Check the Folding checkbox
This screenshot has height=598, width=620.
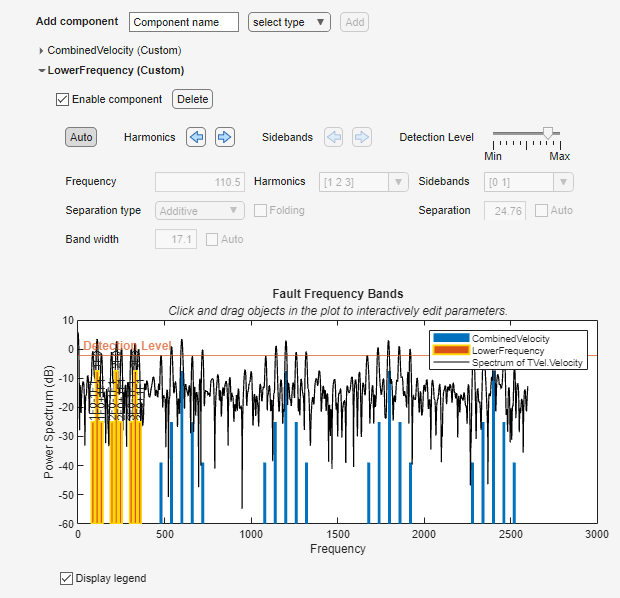click(x=260, y=211)
